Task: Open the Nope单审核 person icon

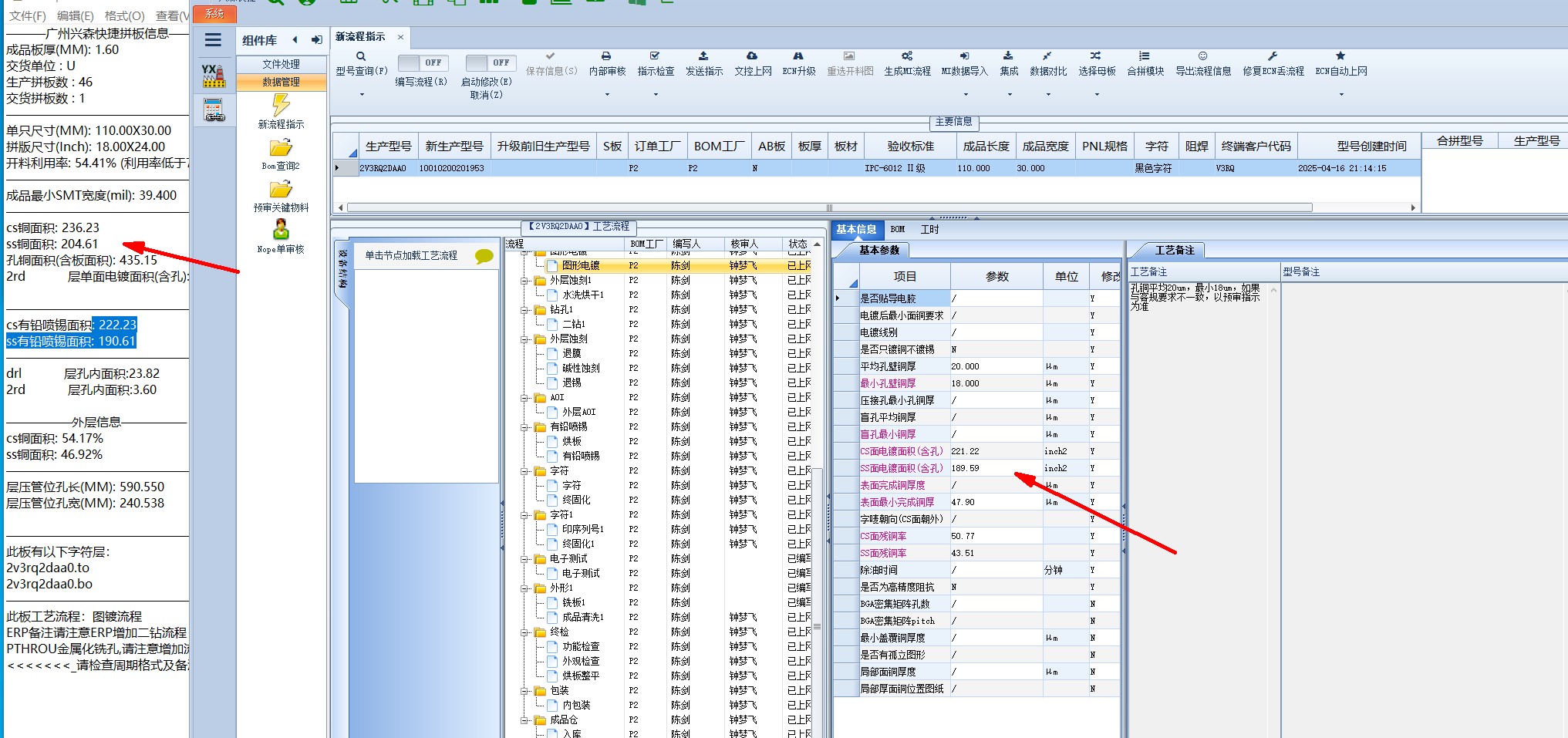Action: pyautogui.click(x=281, y=230)
